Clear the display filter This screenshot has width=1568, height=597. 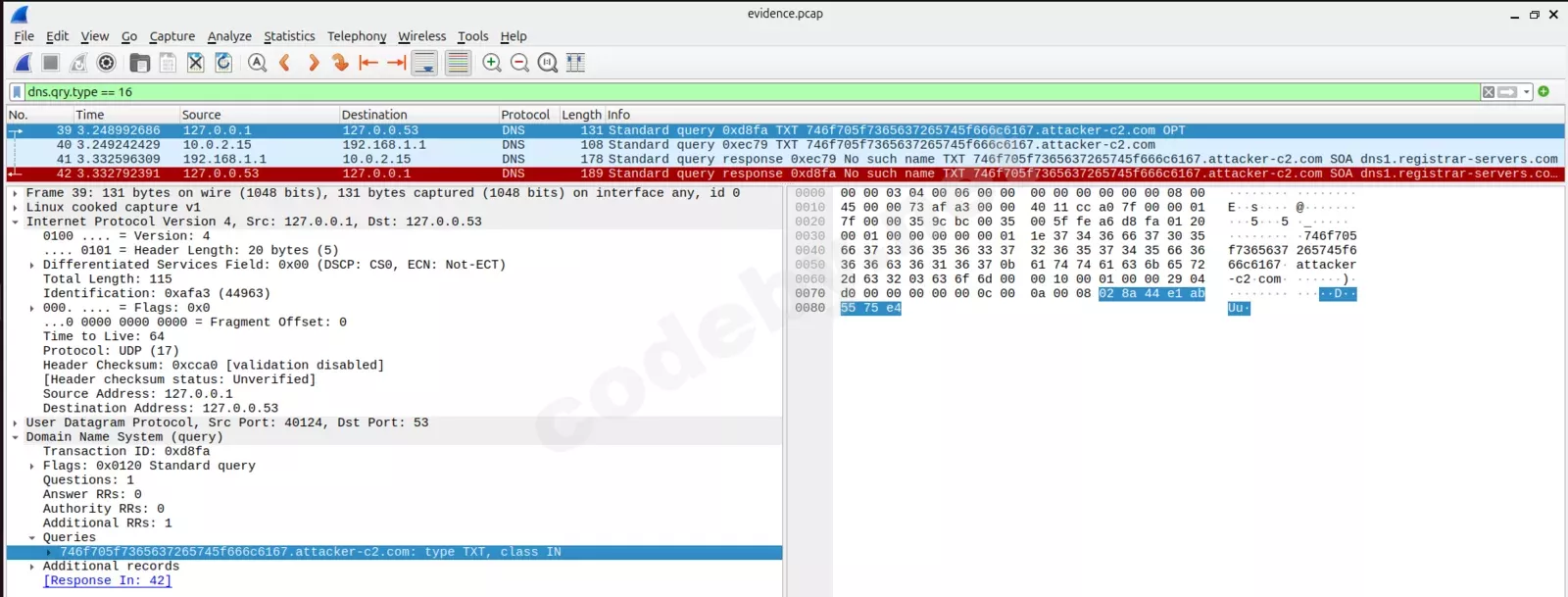click(x=1489, y=92)
